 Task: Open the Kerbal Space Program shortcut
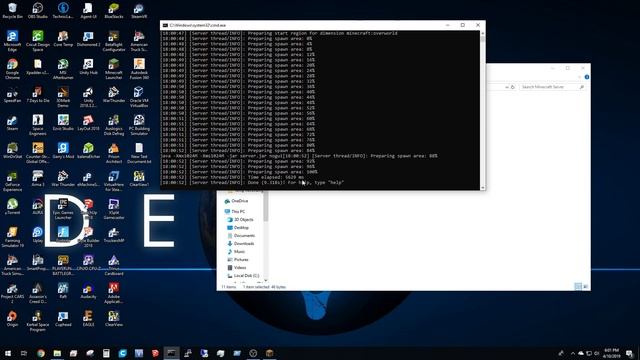[38, 321]
